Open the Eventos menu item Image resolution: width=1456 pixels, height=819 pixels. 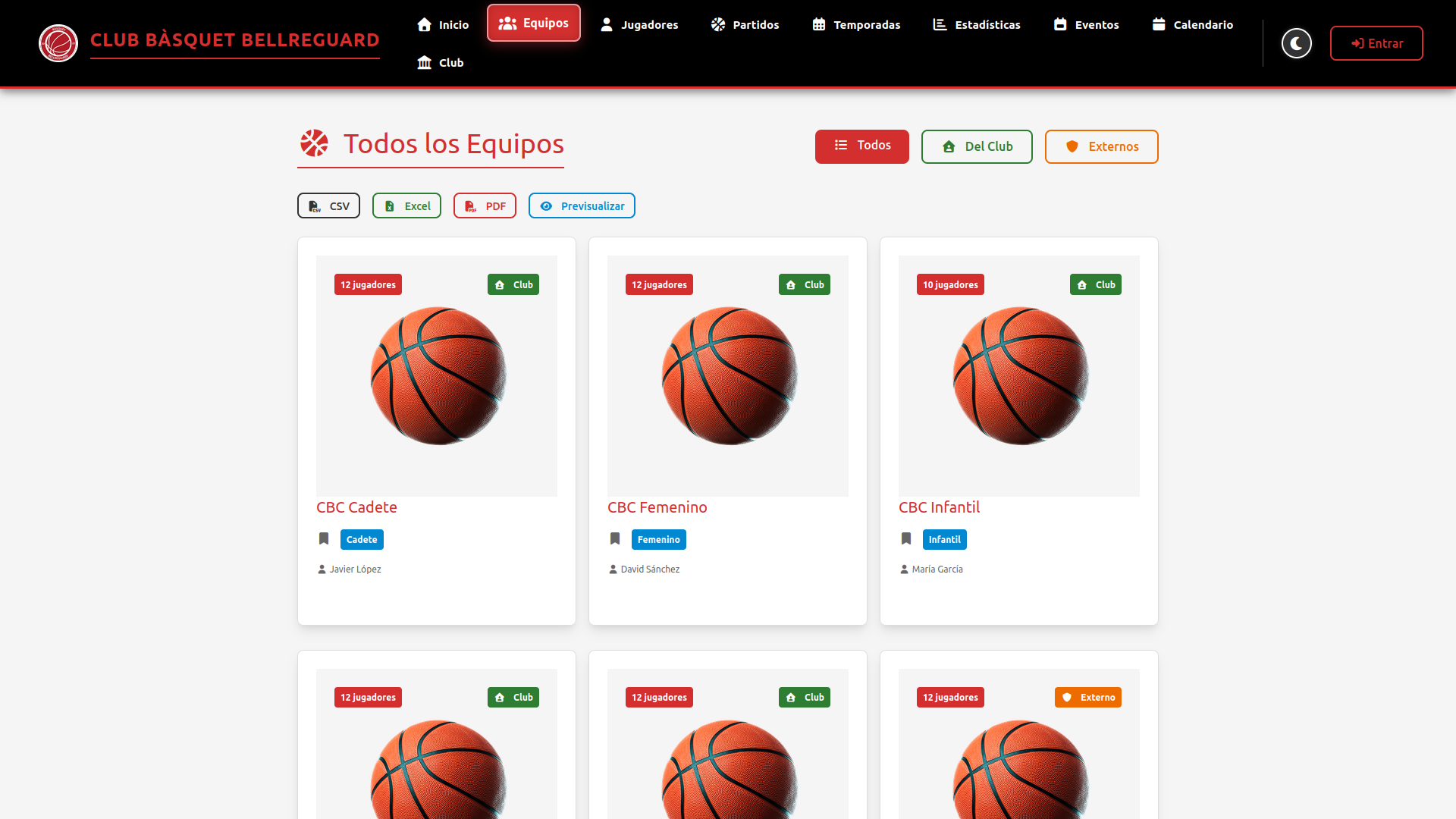pyautogui.click(x=1086, y=25)
